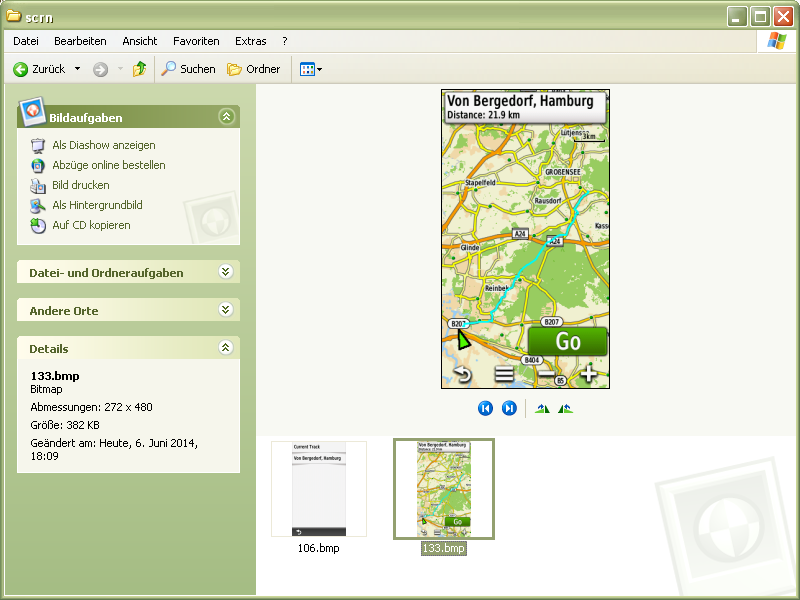
Task: Click Abzüge online bestellen link
Action: pos(109,165)
